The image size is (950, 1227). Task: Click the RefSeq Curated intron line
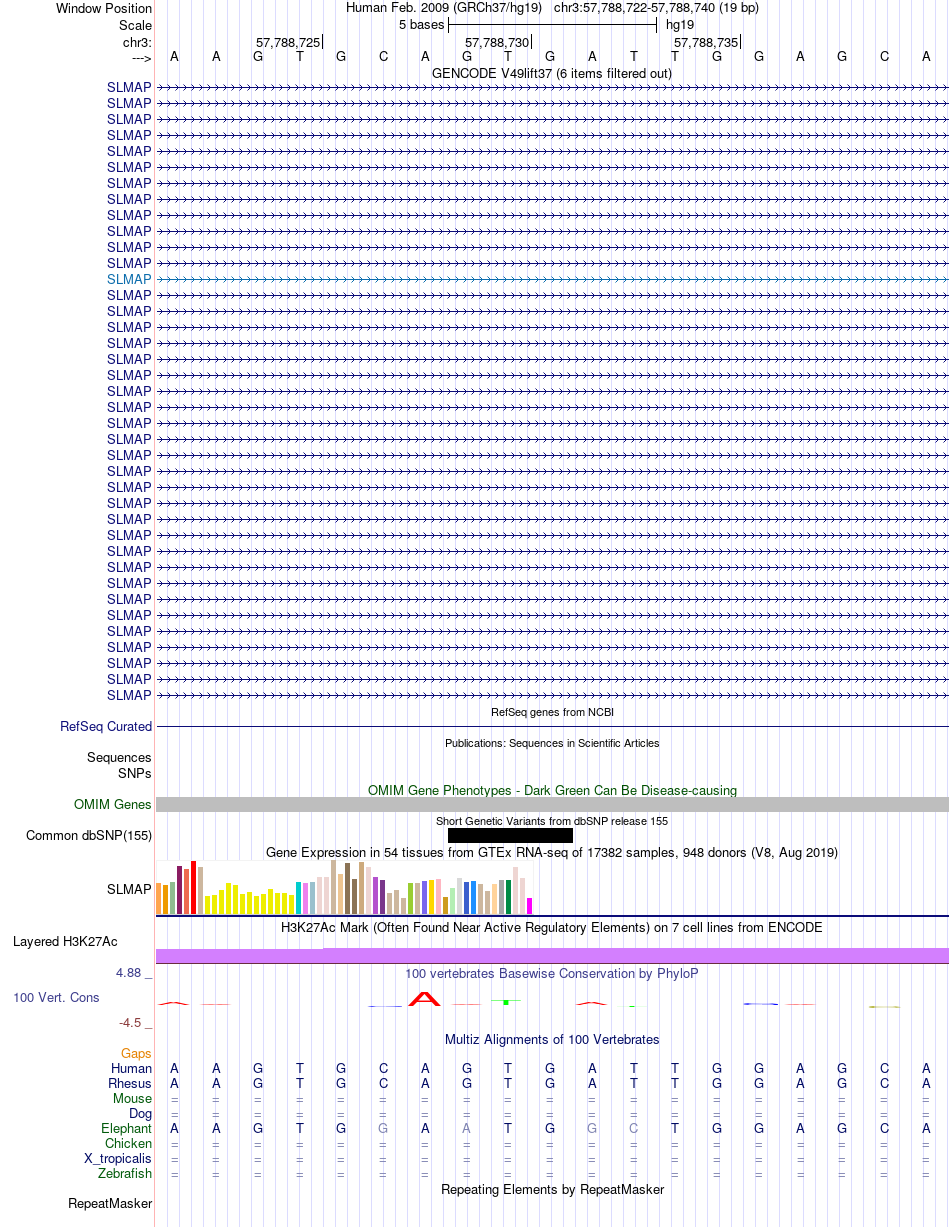pos(552,727)
